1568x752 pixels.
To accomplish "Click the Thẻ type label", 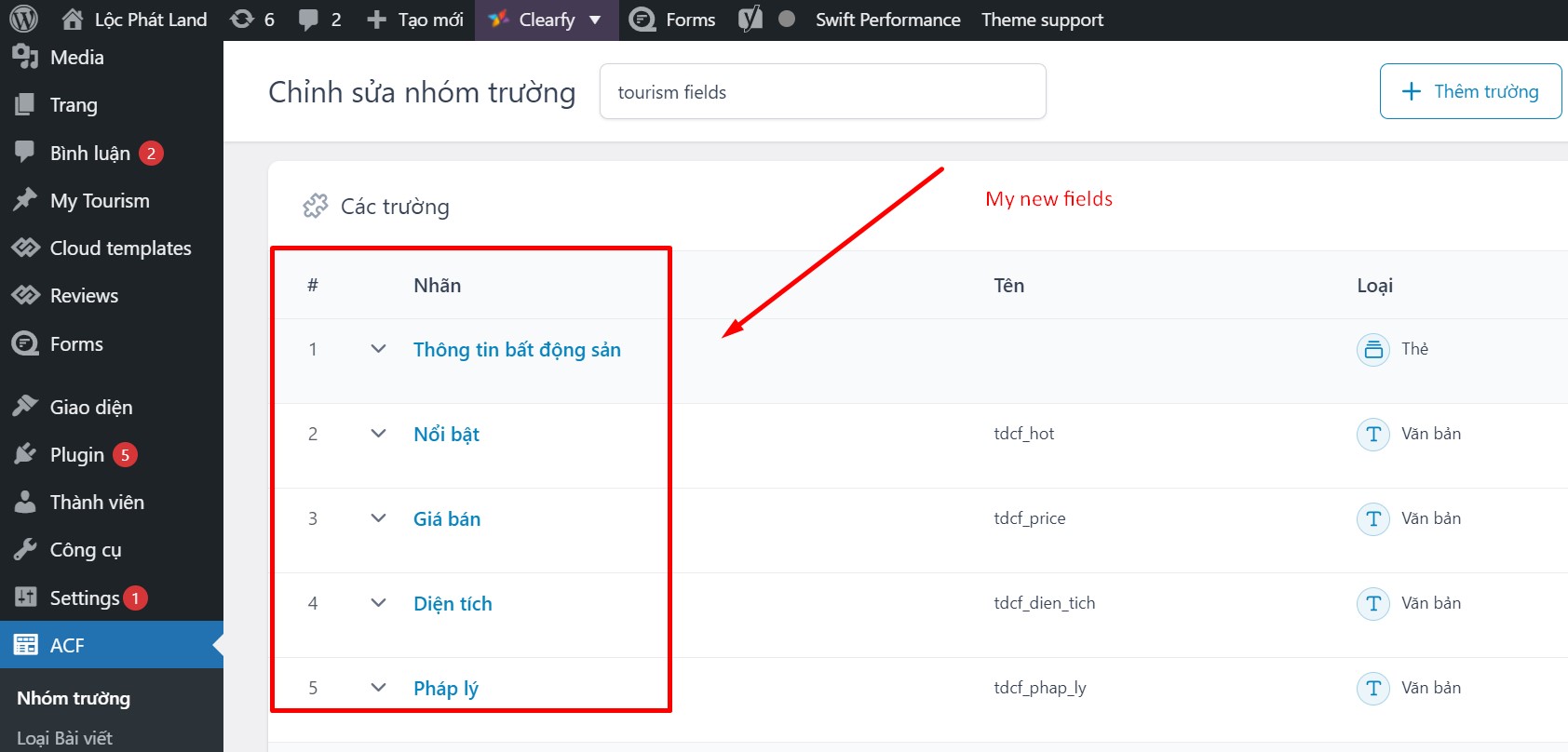I will pos(1414,349).
